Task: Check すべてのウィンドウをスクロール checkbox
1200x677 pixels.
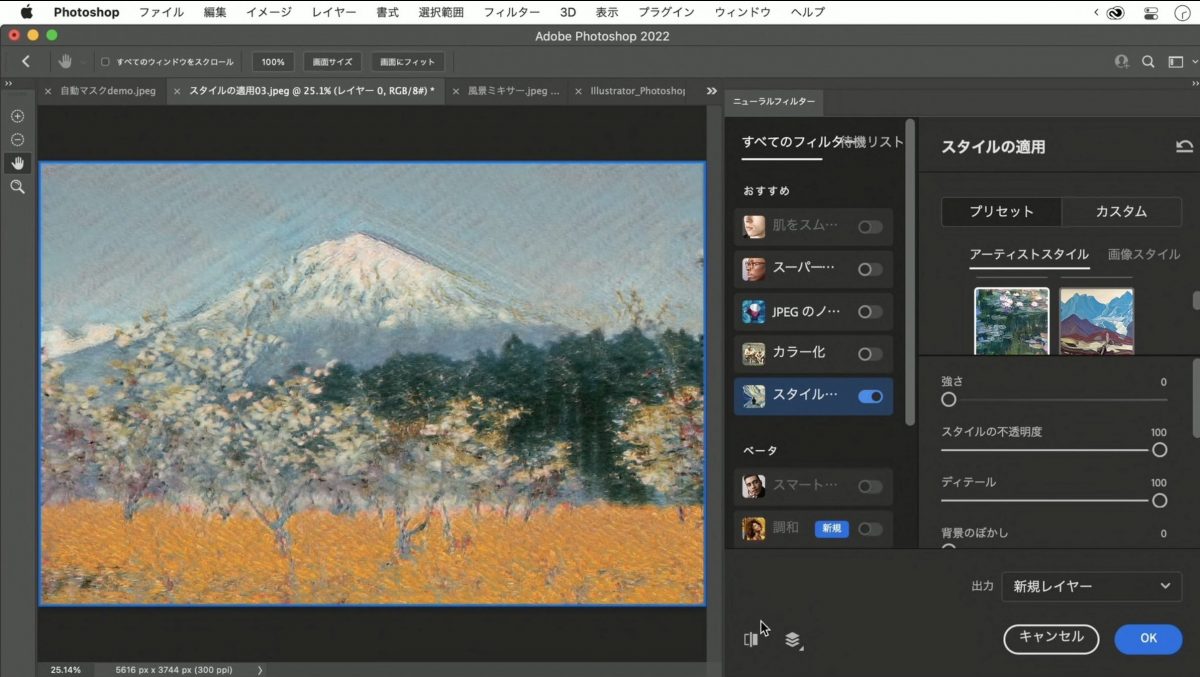Action: pos(106,62)
